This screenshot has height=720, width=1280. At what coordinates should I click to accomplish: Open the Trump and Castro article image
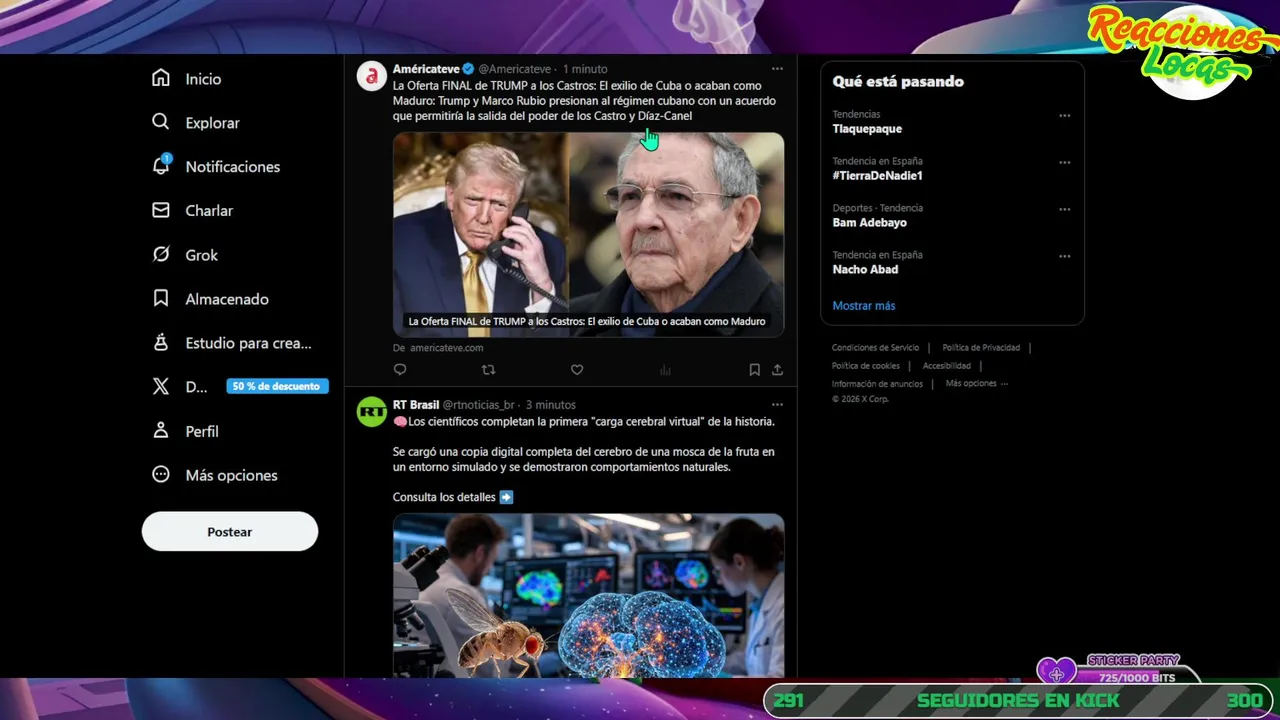[588, 234]
